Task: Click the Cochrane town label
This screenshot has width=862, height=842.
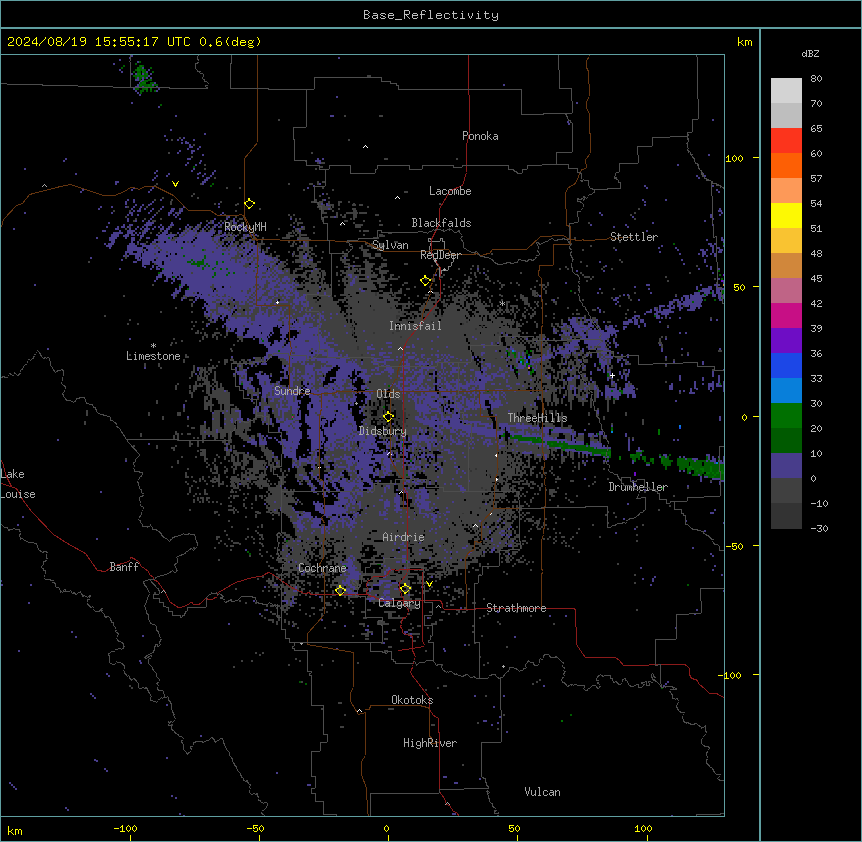Action: click(322, 568)
